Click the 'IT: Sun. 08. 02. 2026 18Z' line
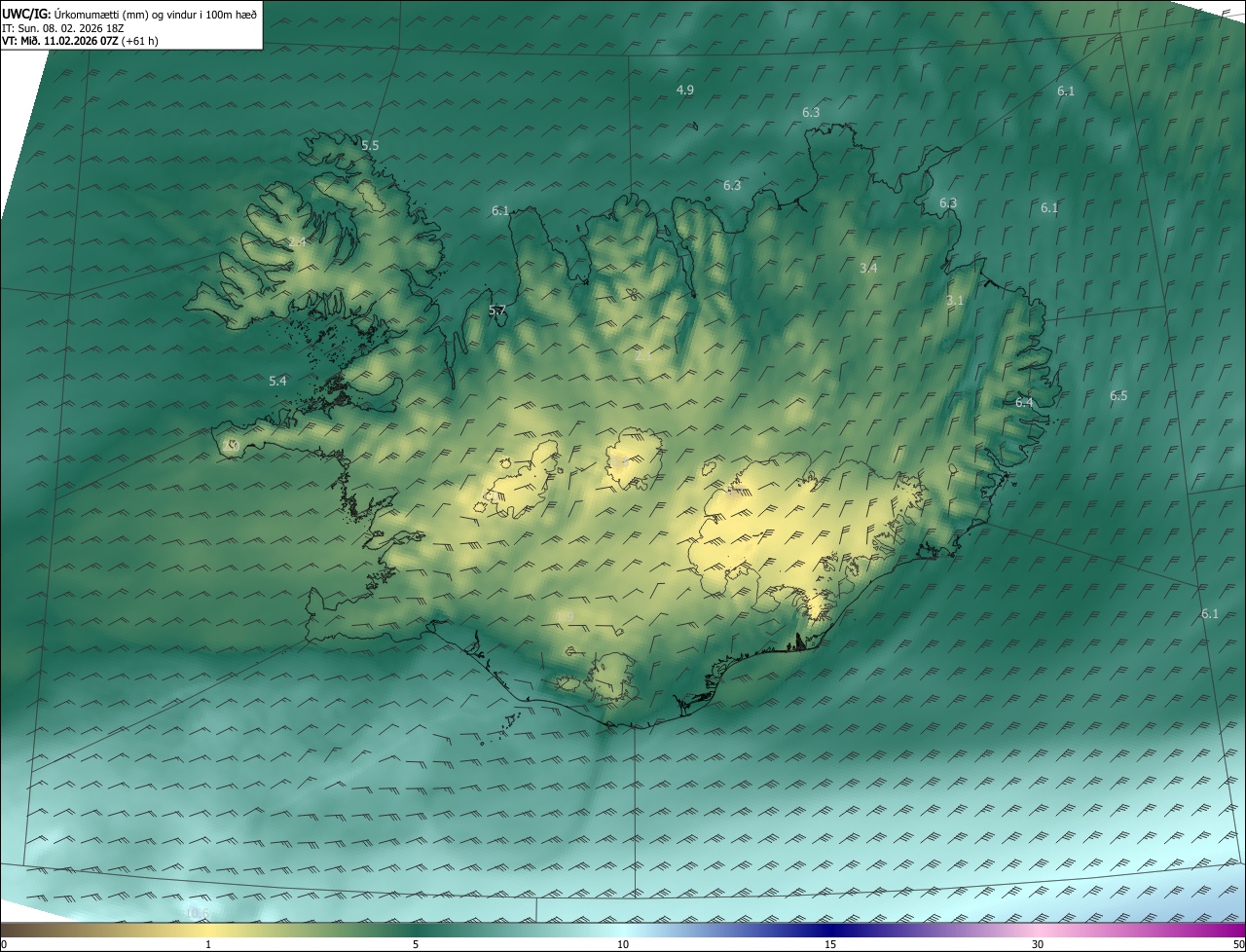 point(64,27)
